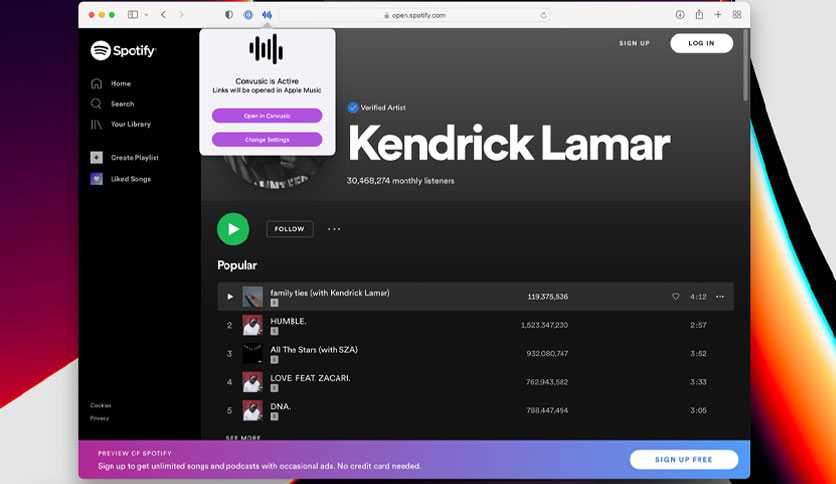Open a new tab with the plus icon
Image resolution: width=836 pixels, height=484 pixels.
(x=718, y=15)
